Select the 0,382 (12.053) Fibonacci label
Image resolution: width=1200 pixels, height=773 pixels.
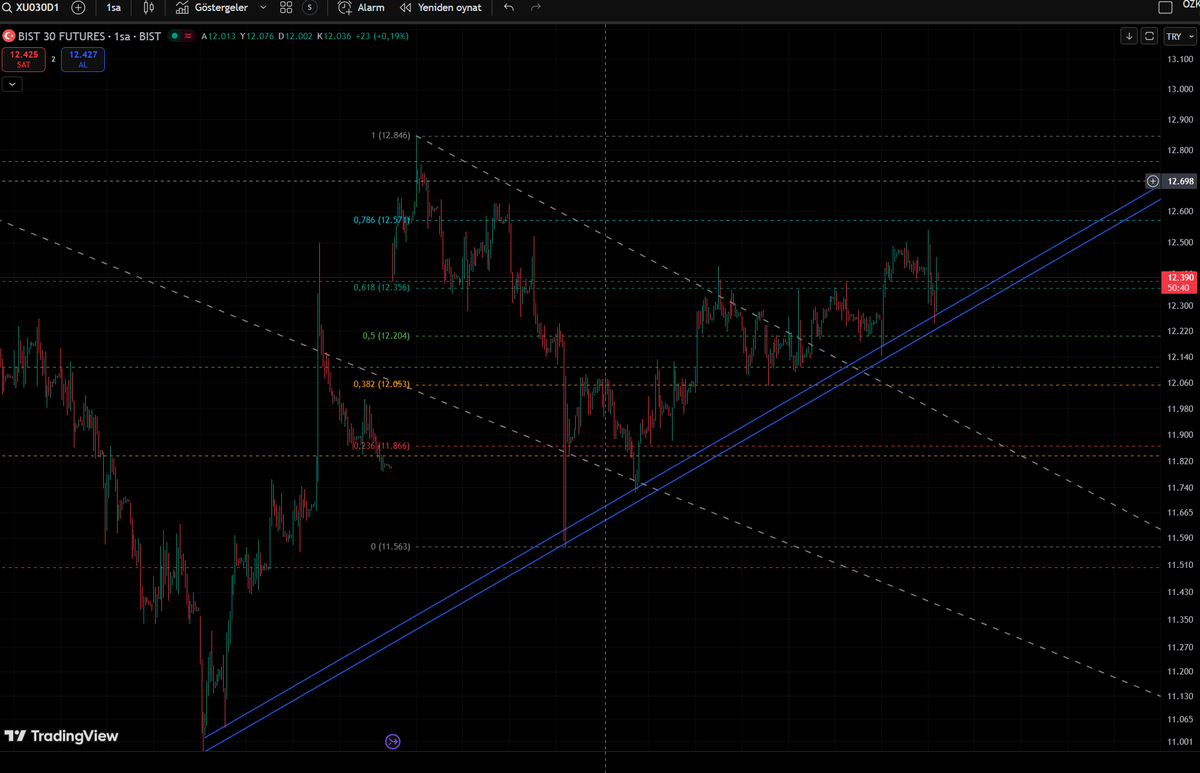tap(382, 384)
